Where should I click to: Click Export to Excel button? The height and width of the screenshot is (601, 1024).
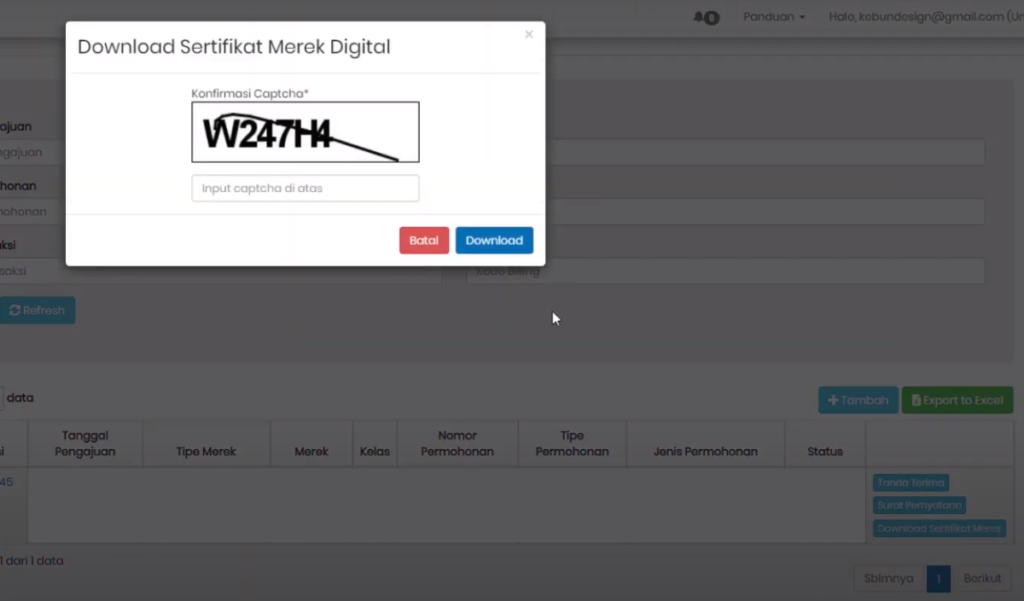coord(957,400)
